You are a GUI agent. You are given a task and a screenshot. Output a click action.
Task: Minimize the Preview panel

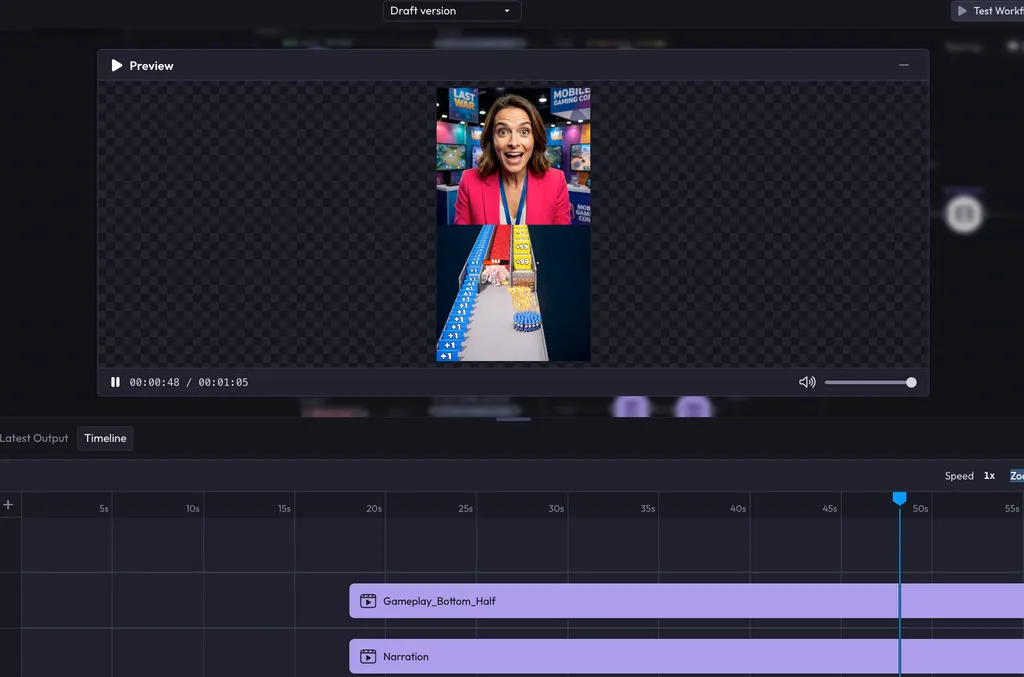pyautogui.click(x=904, y=65)
